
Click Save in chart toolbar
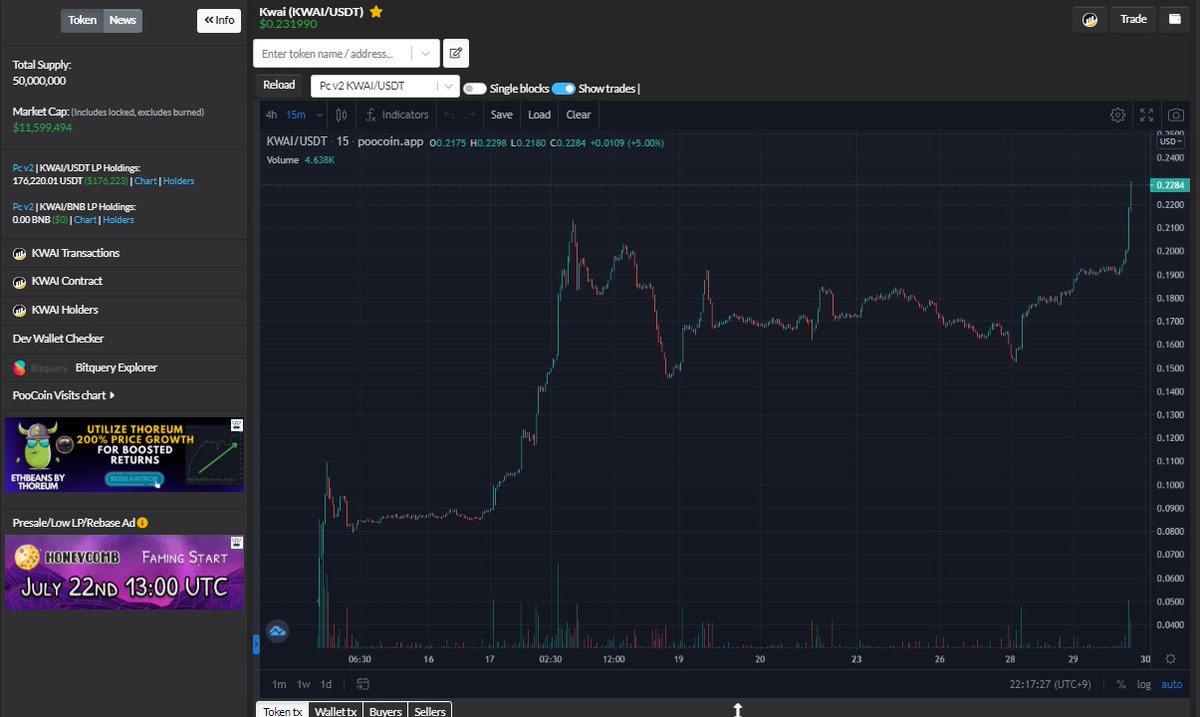point(502,115)
